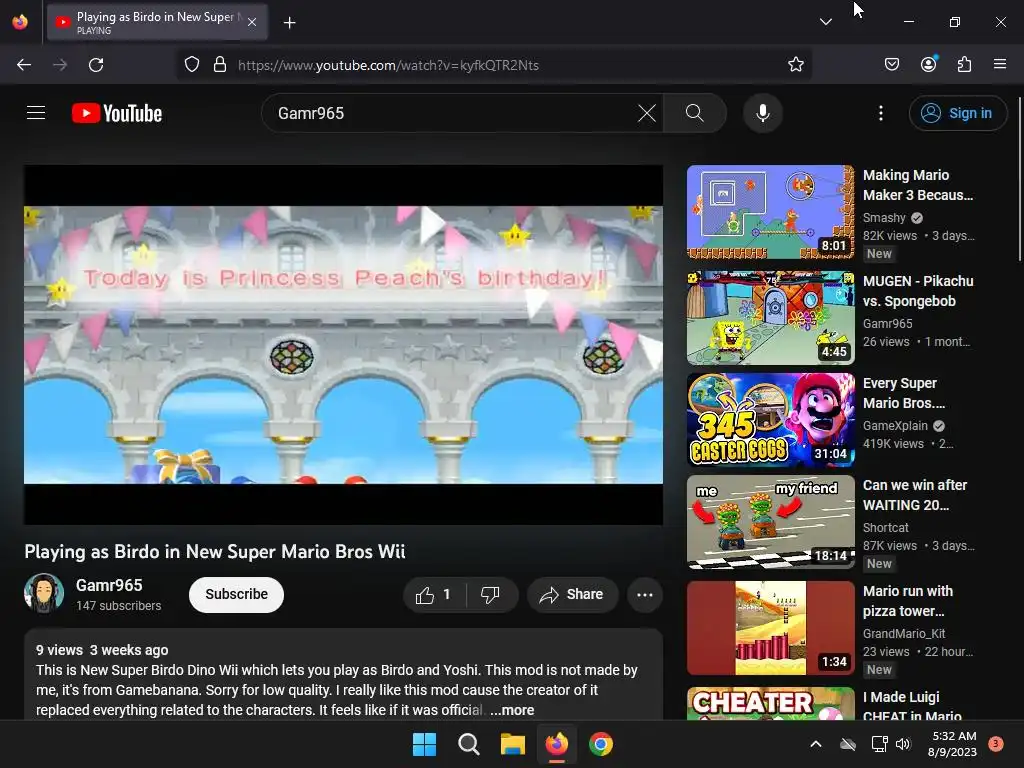Open Save to Pocket icon
This screenshot has width=1024, height=768.
[891, 65]
